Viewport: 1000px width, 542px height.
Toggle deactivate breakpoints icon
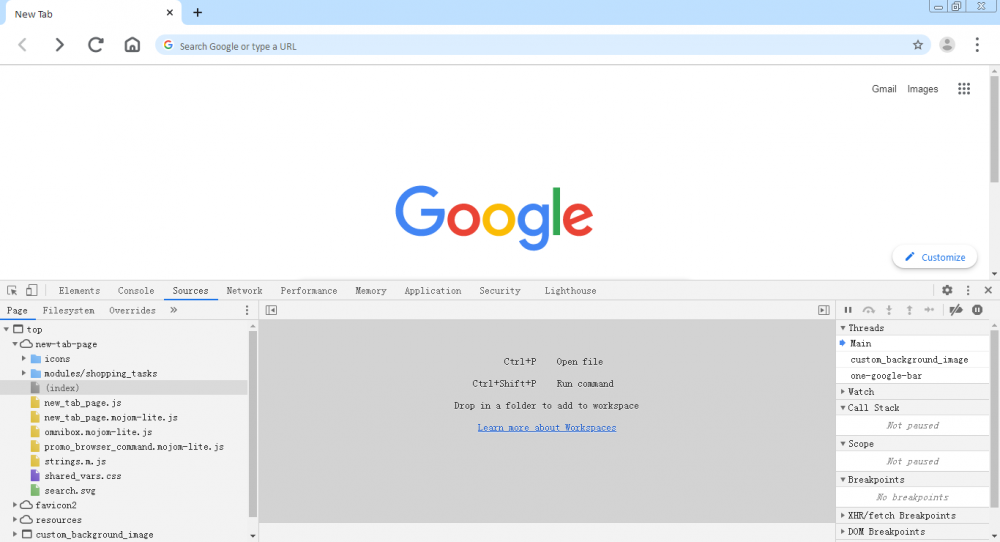click(956, 310)
